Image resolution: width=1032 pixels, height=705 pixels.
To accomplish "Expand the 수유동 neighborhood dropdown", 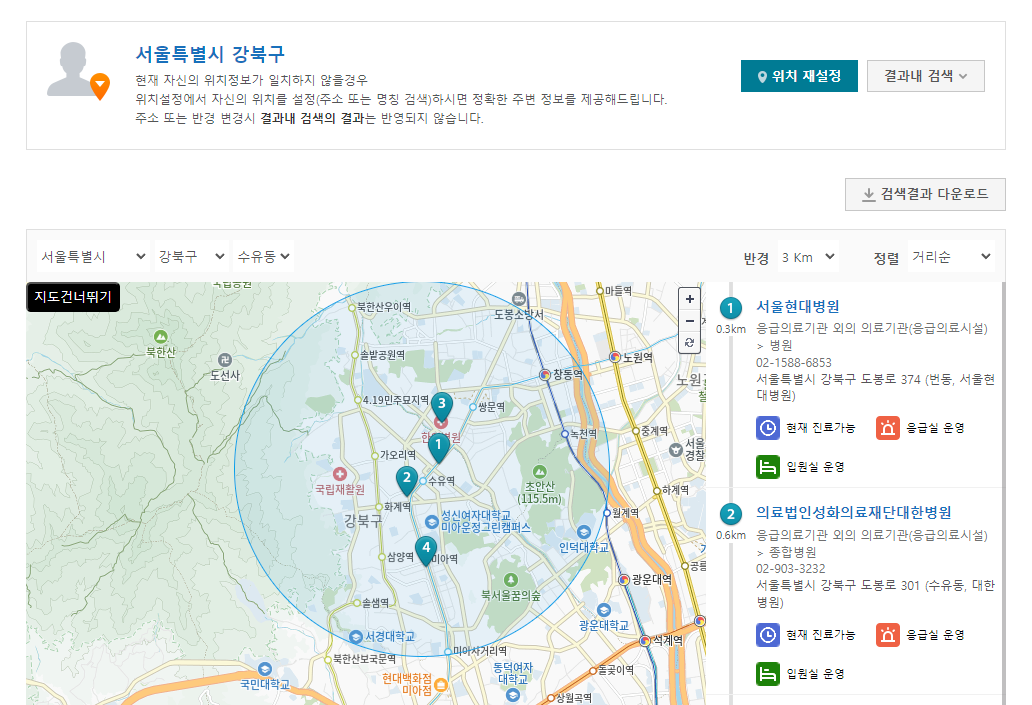I will pos(264,257).
